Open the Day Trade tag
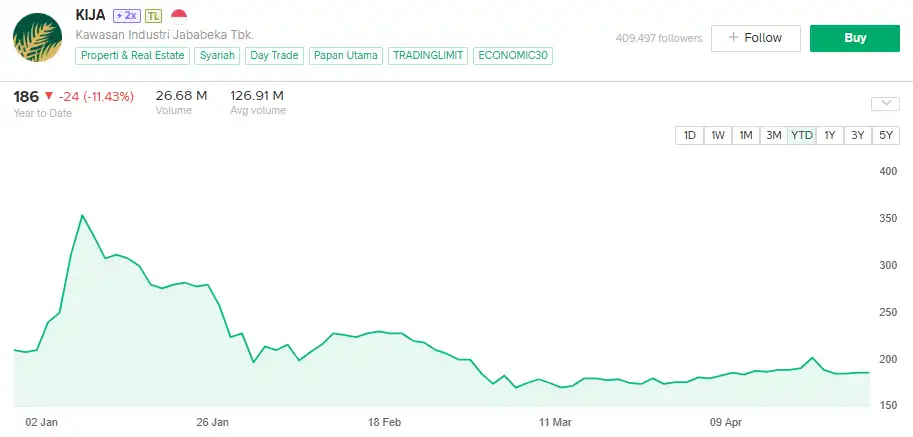This screenshot has width=913, height=437. tap(274, 56)
